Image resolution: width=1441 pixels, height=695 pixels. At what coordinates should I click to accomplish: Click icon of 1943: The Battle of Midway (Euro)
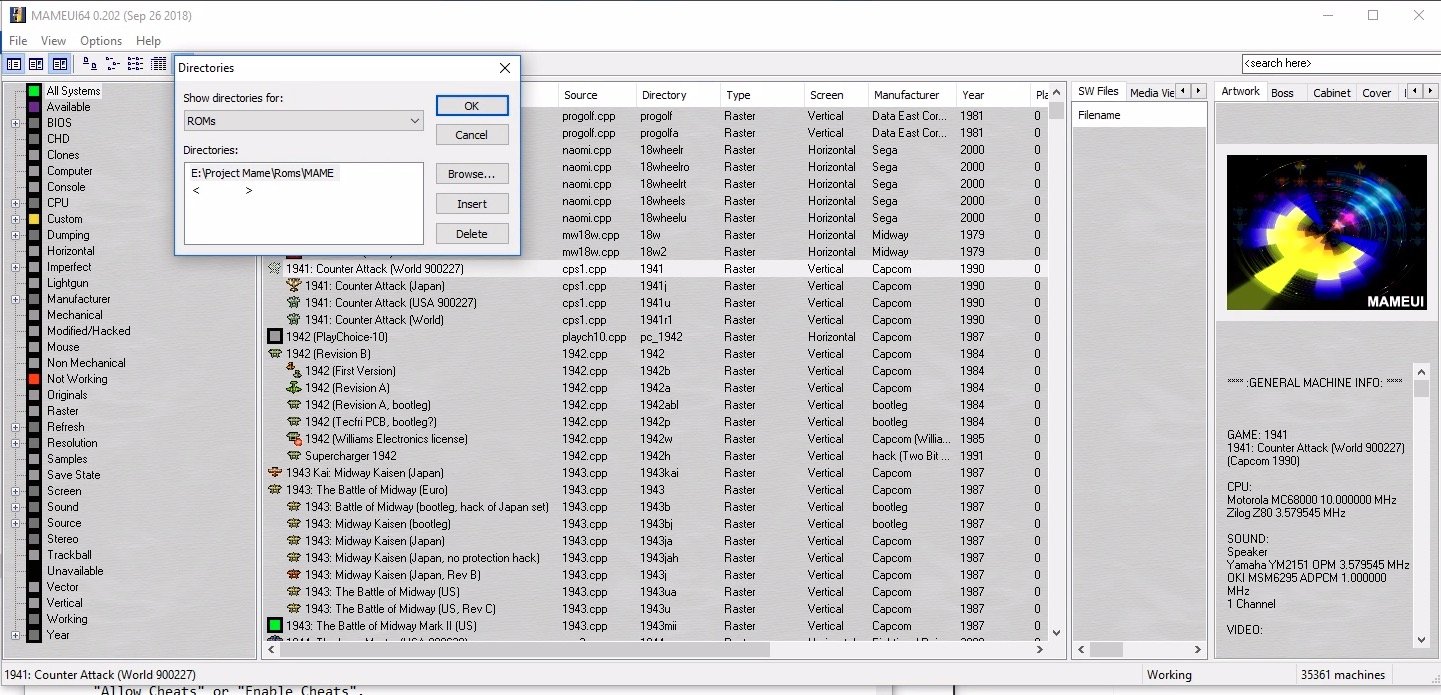tap(275, 490)
